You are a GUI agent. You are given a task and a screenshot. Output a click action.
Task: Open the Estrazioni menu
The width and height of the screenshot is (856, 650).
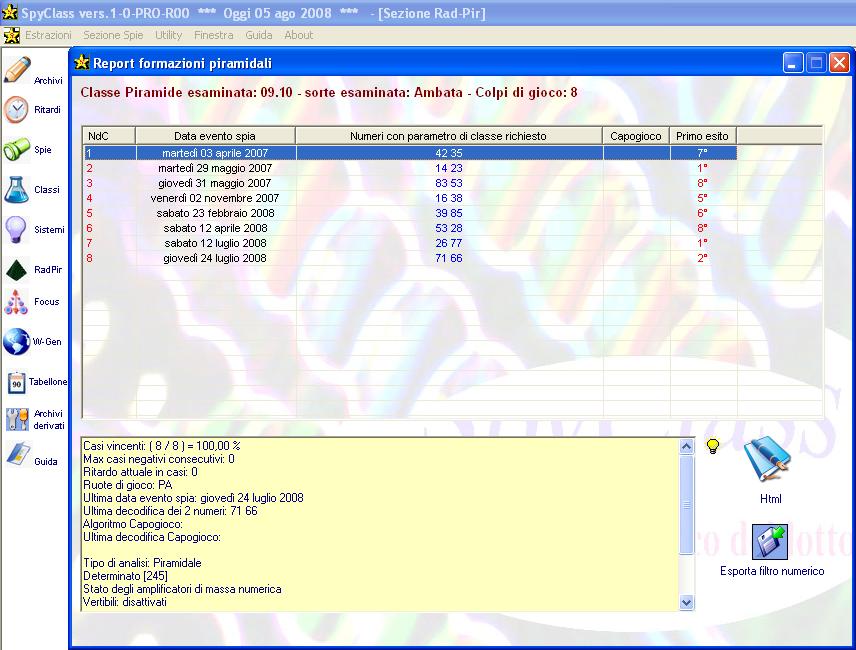click(x=48, y=35)
